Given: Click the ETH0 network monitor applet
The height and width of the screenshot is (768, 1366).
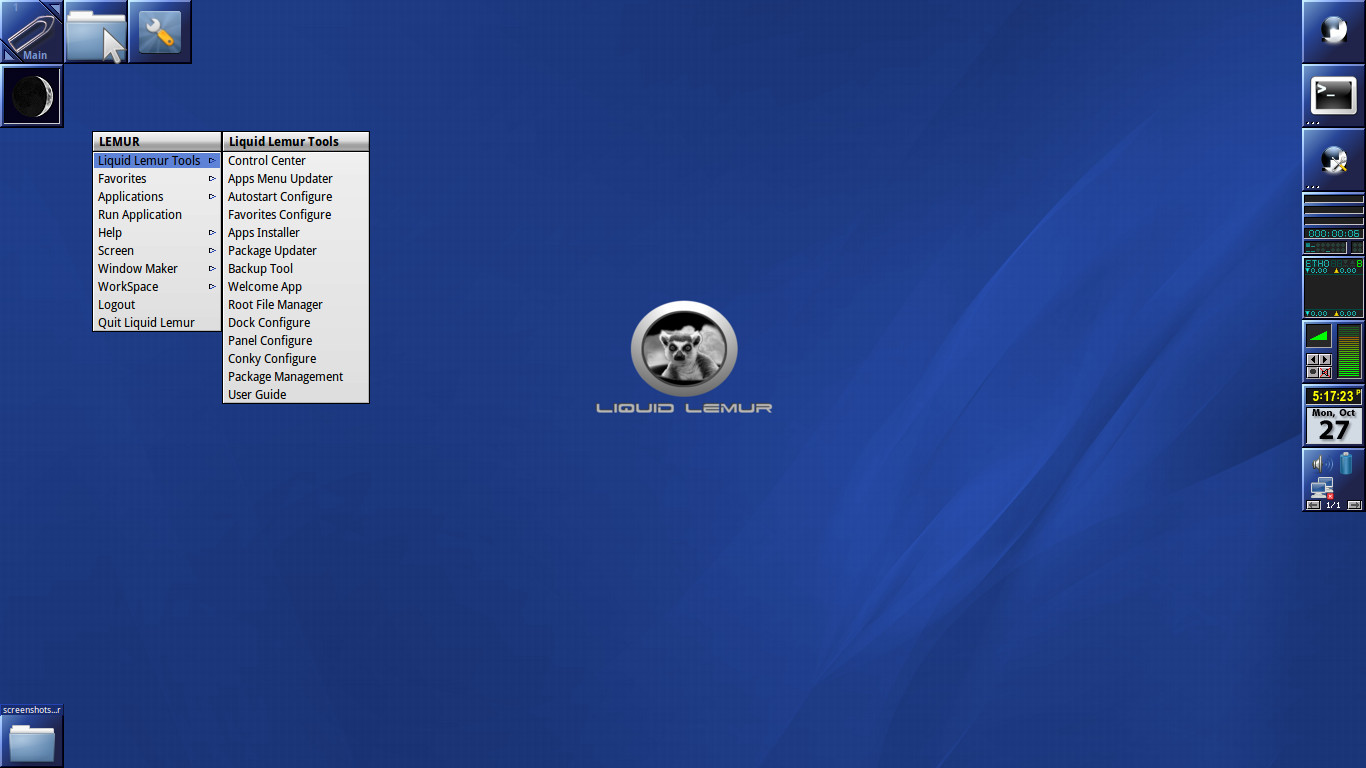Looking at the screenshot, I should [x=1333, y=287].
